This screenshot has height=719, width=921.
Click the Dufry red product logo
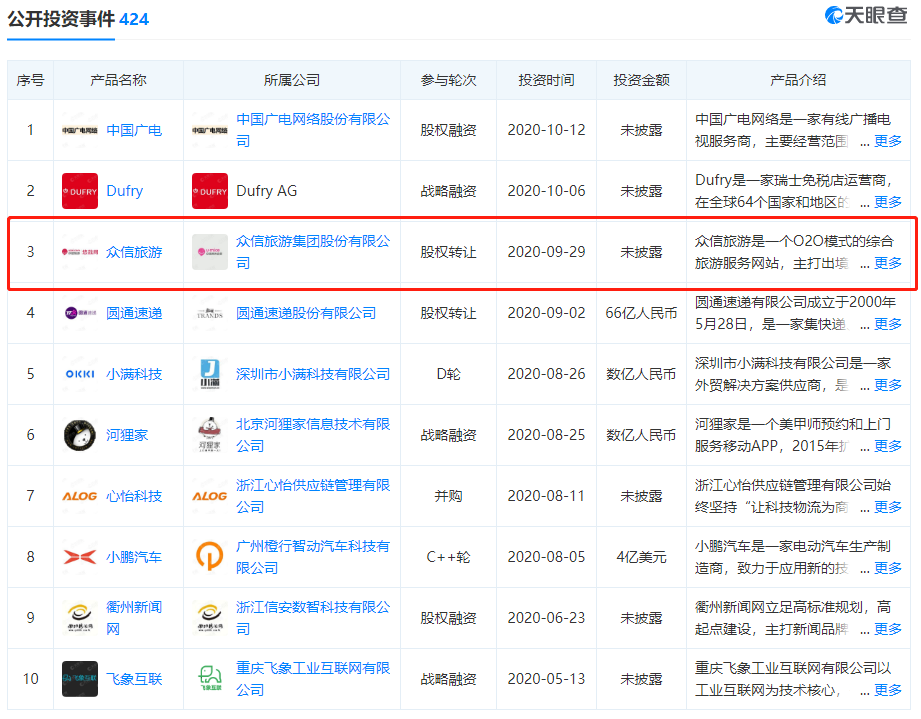(x=80, y=191)
